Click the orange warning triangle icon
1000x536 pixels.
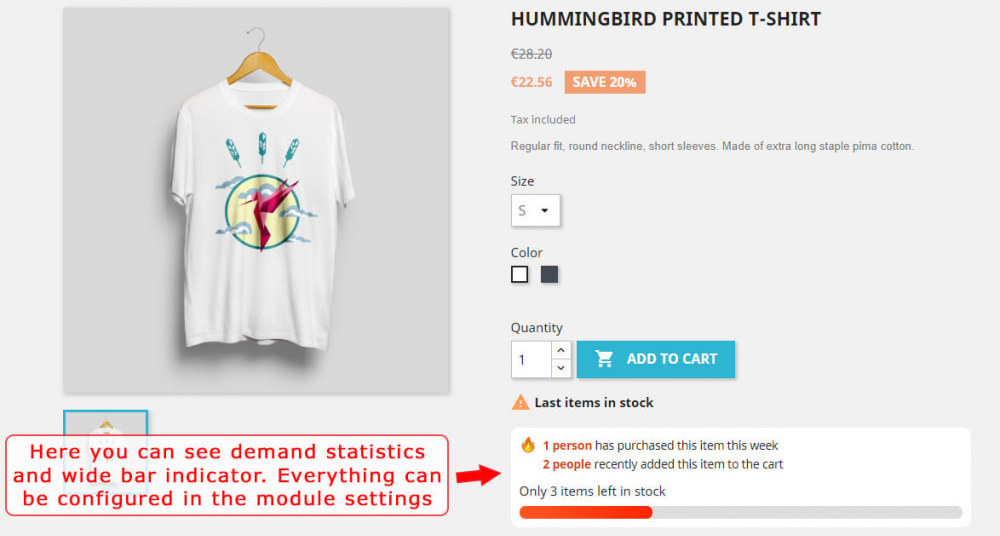point(520,402)
